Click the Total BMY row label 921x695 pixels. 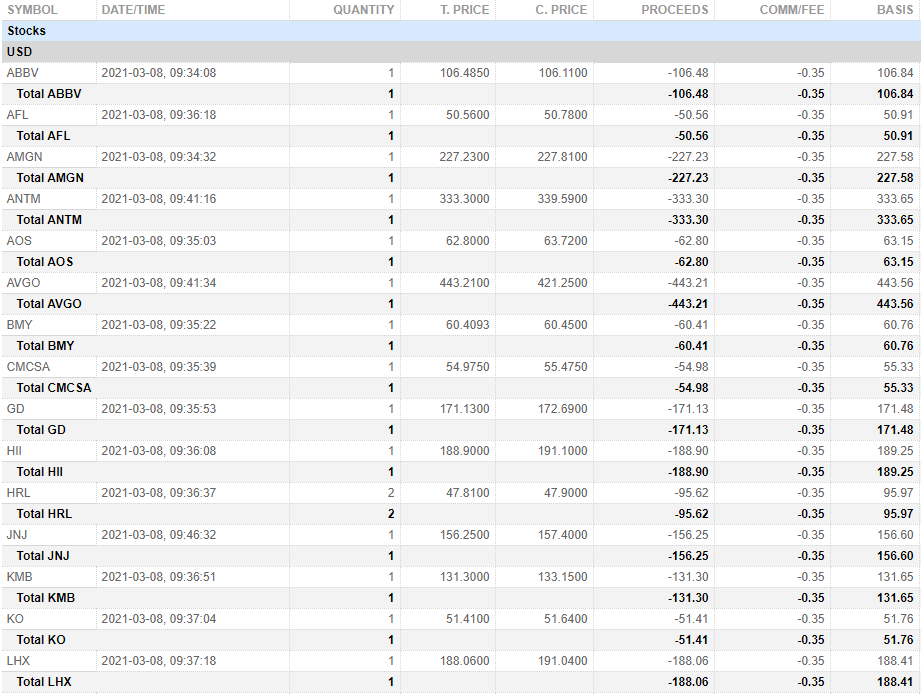45,345
